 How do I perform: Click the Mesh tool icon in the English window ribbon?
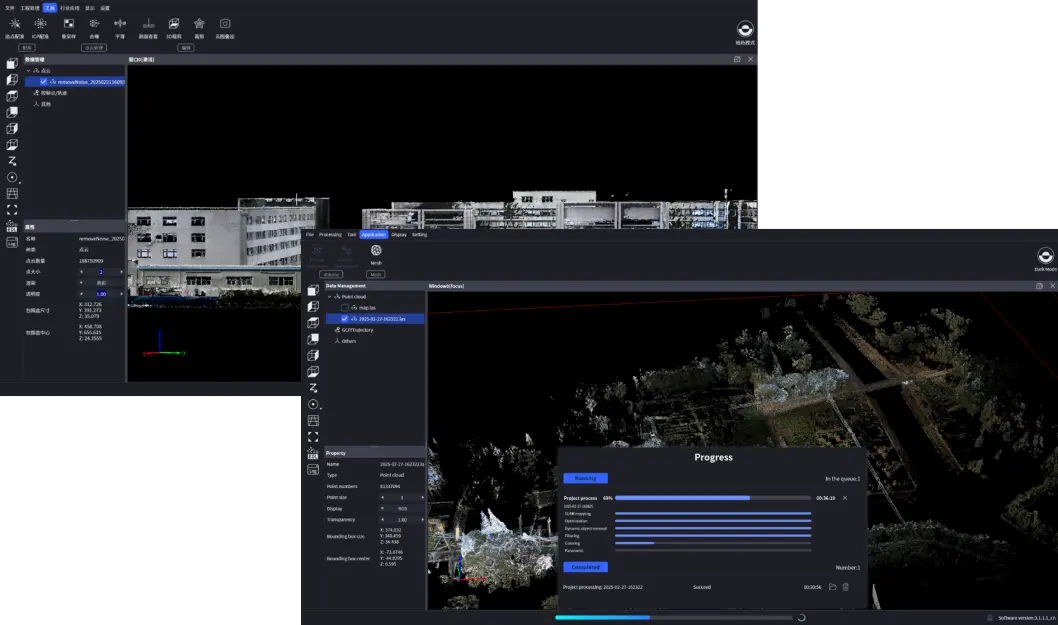(376, 250)
